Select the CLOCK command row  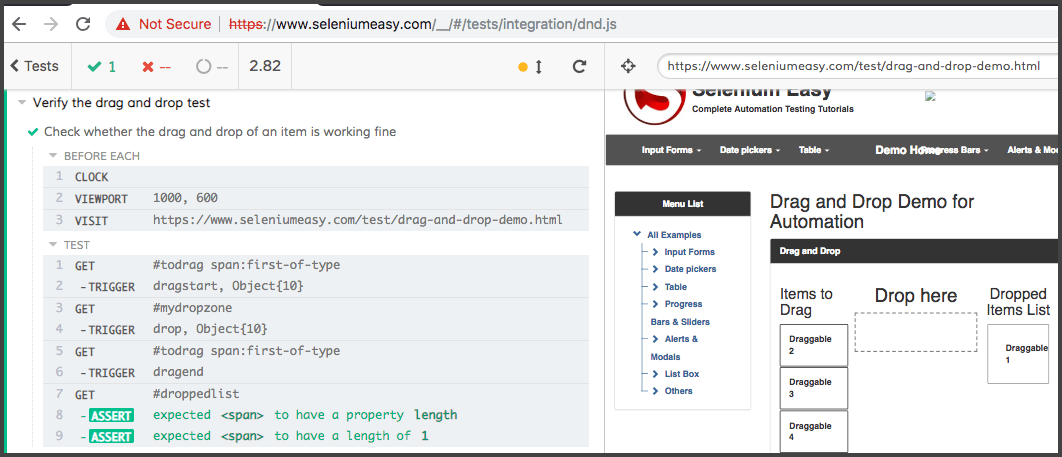(x=316, y=177)
